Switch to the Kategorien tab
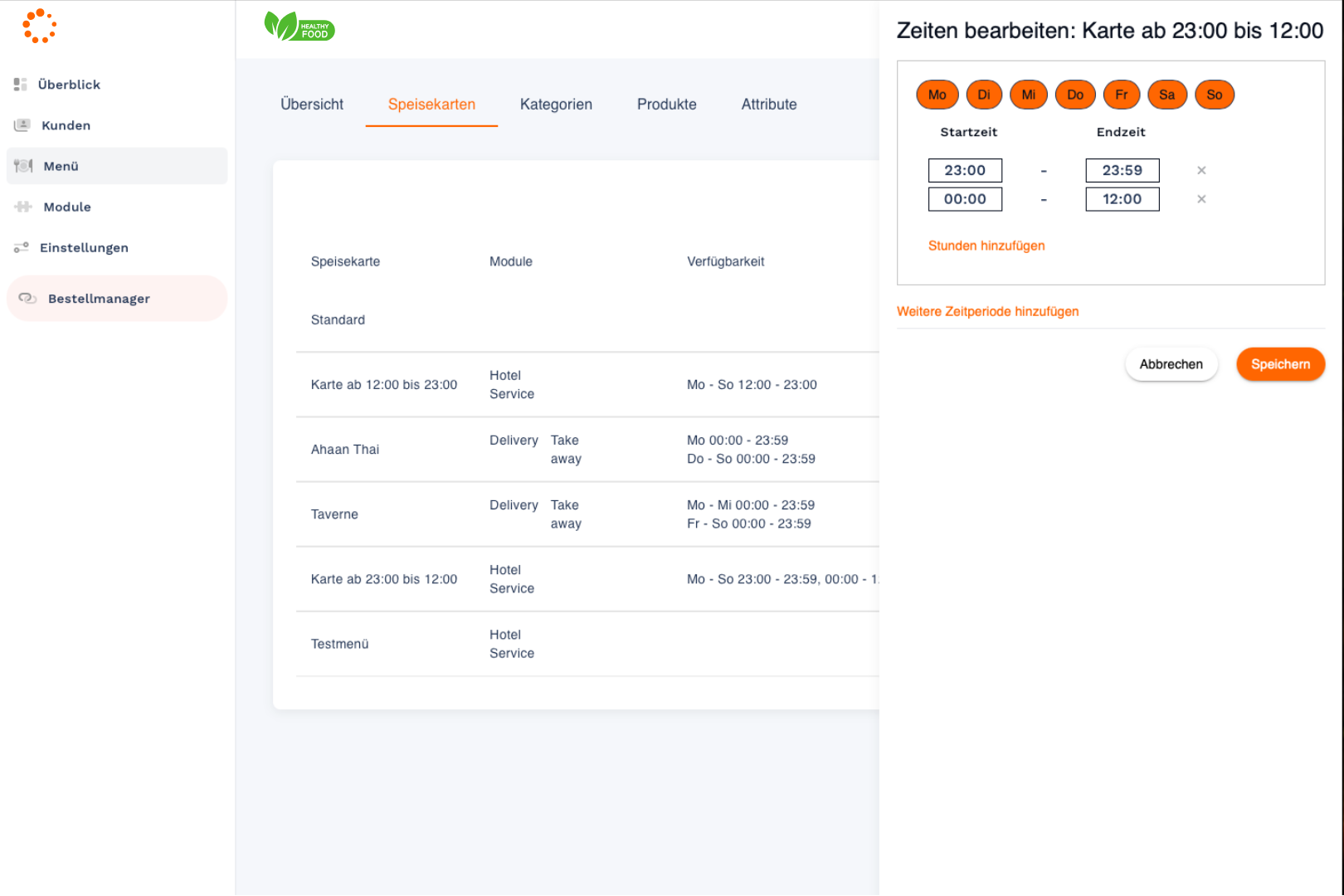Screen dimensions: 1344x896 (556, 105)
